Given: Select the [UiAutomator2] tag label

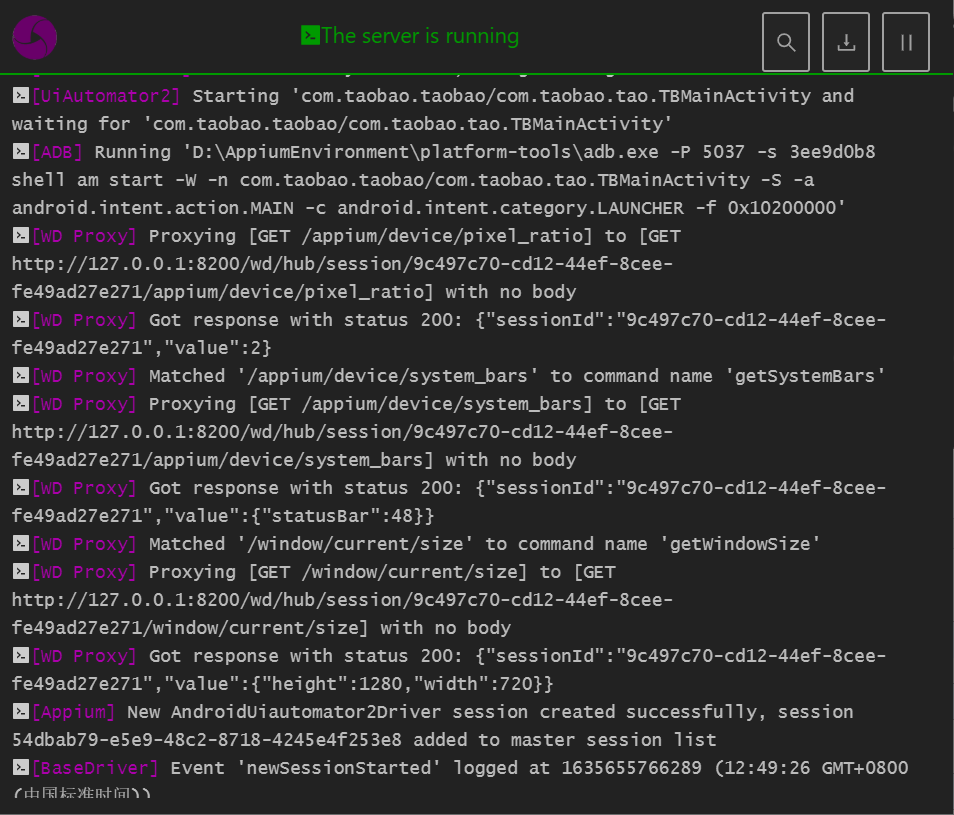Looking at the screenshot, I should 106,96.
